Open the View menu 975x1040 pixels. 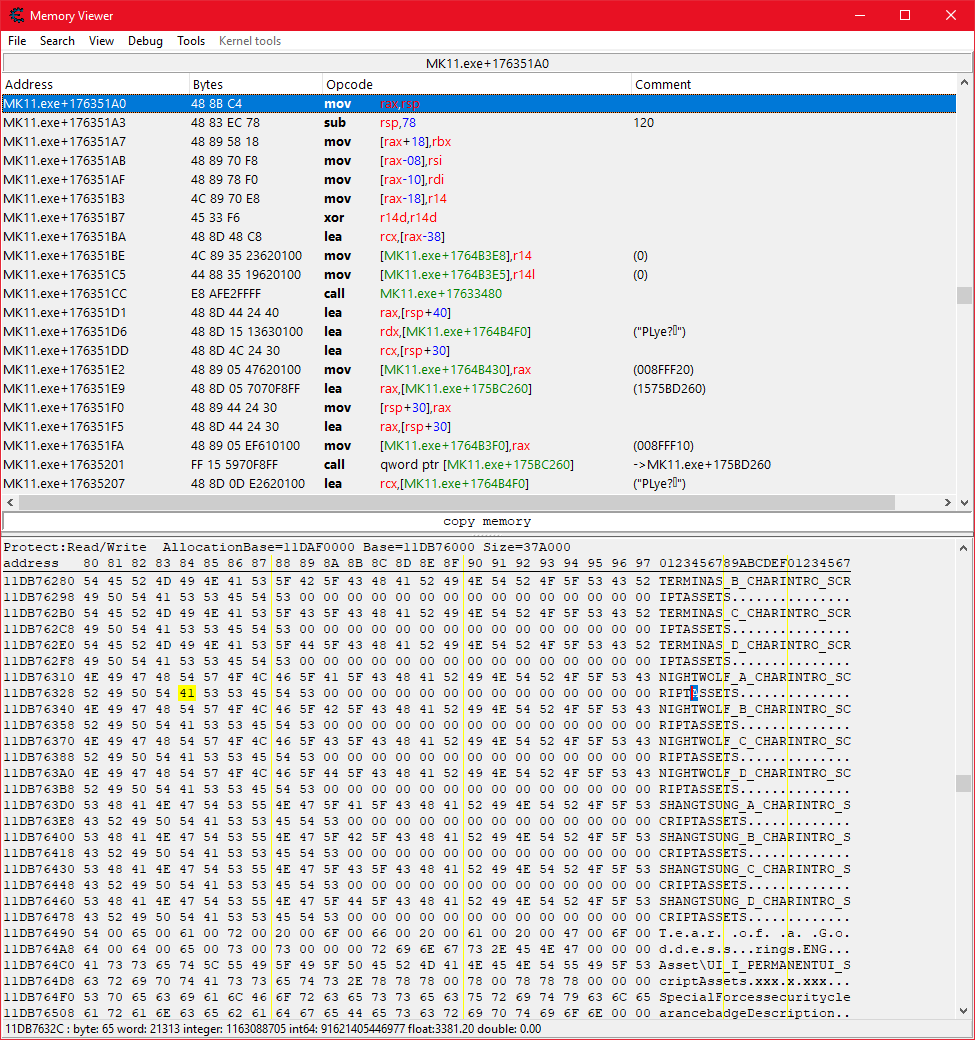point(101,41)
